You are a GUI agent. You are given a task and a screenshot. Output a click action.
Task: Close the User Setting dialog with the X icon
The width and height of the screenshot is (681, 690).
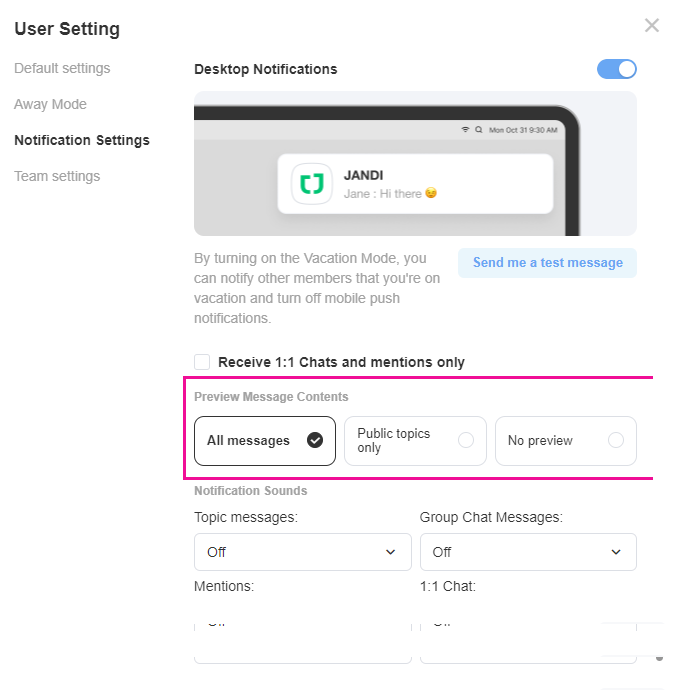coord(652,26)
